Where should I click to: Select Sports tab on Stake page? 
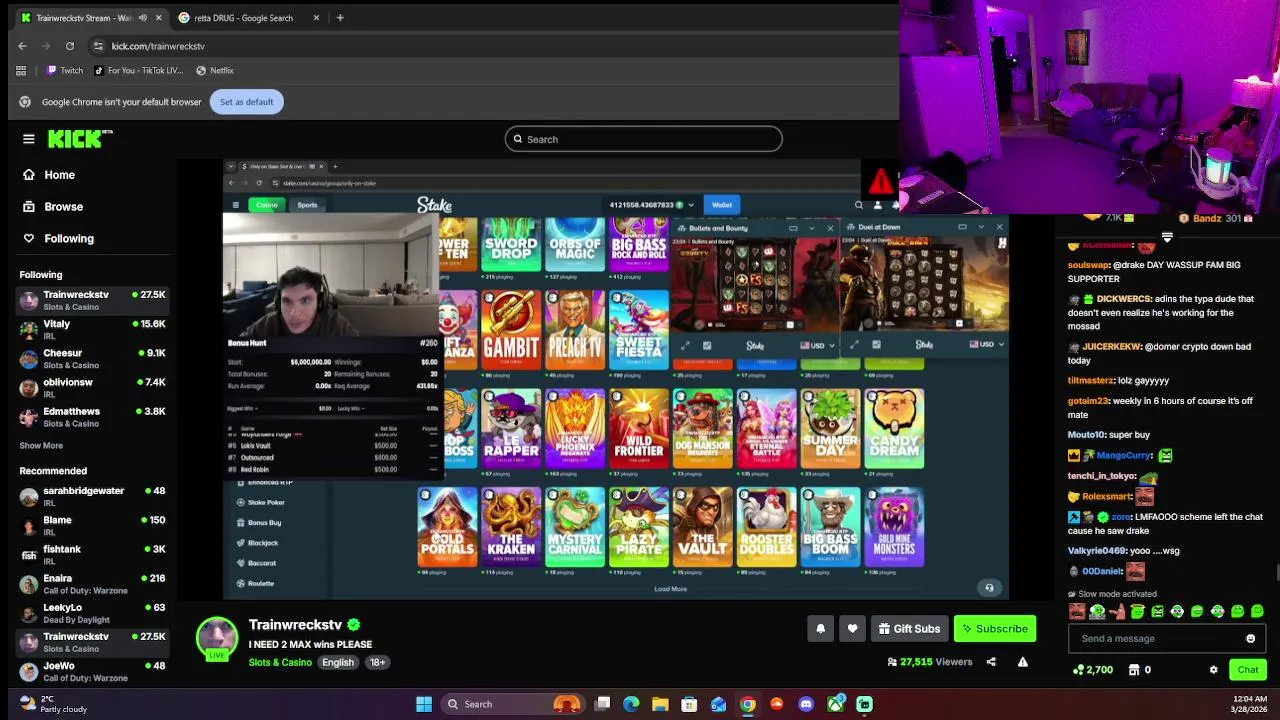pos(307,205)
